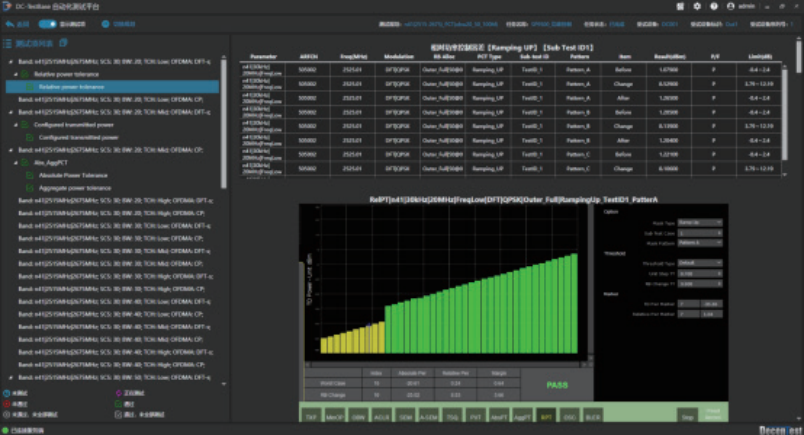Click the back arrow icon in toolbar
The image size is (804, 435).
point(10,22)
